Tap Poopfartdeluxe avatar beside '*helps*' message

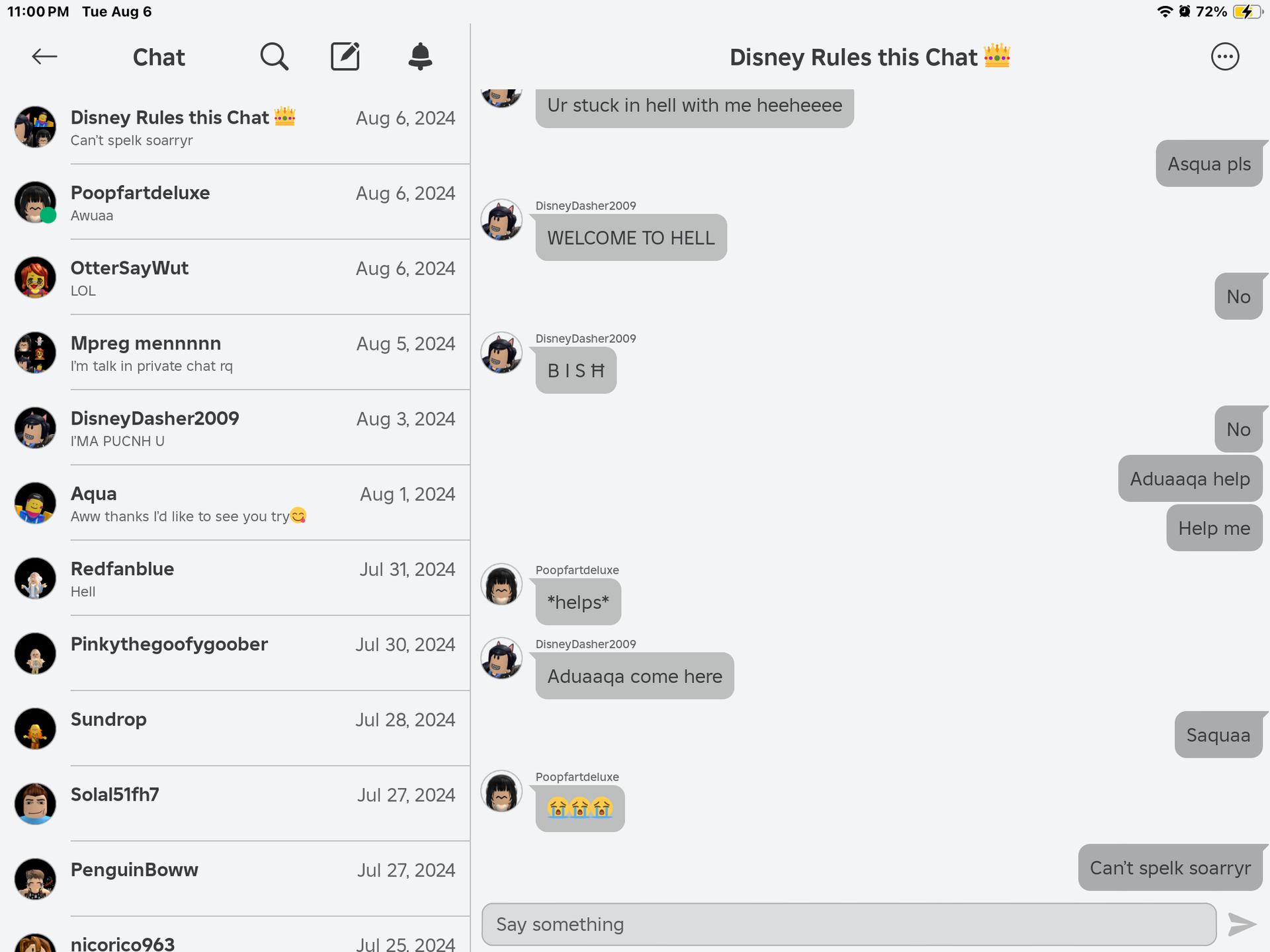click(x=501, y=584)
